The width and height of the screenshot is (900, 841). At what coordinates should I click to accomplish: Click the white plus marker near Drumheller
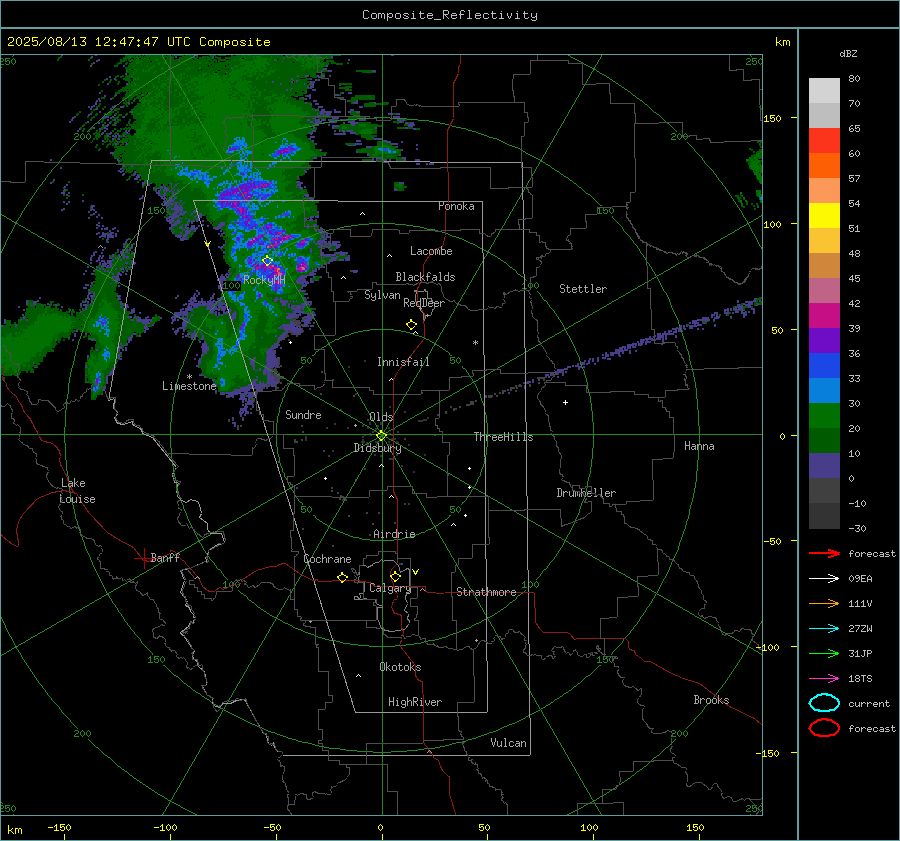(565, 402)
